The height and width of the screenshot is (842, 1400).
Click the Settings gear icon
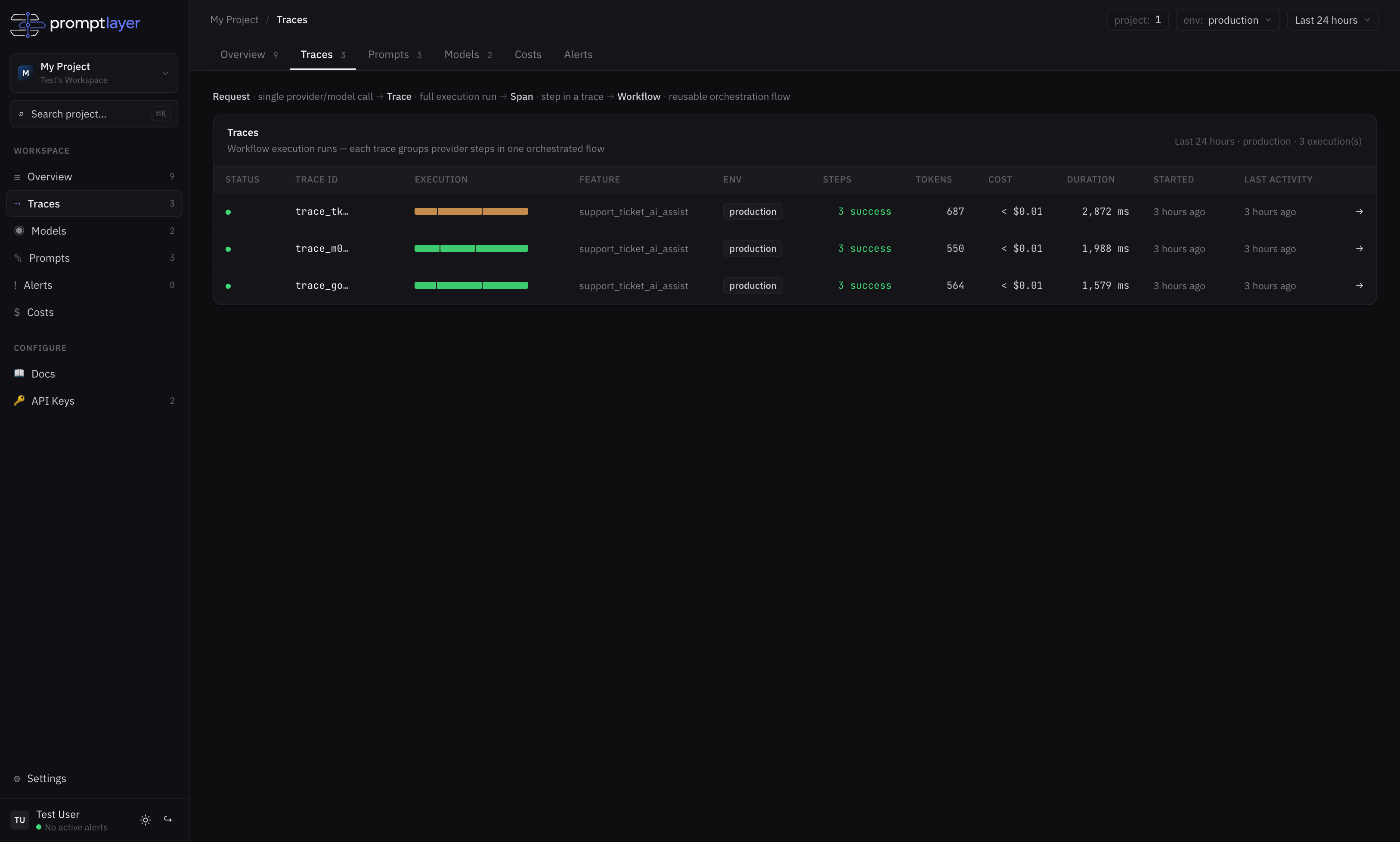coord(17,779)
